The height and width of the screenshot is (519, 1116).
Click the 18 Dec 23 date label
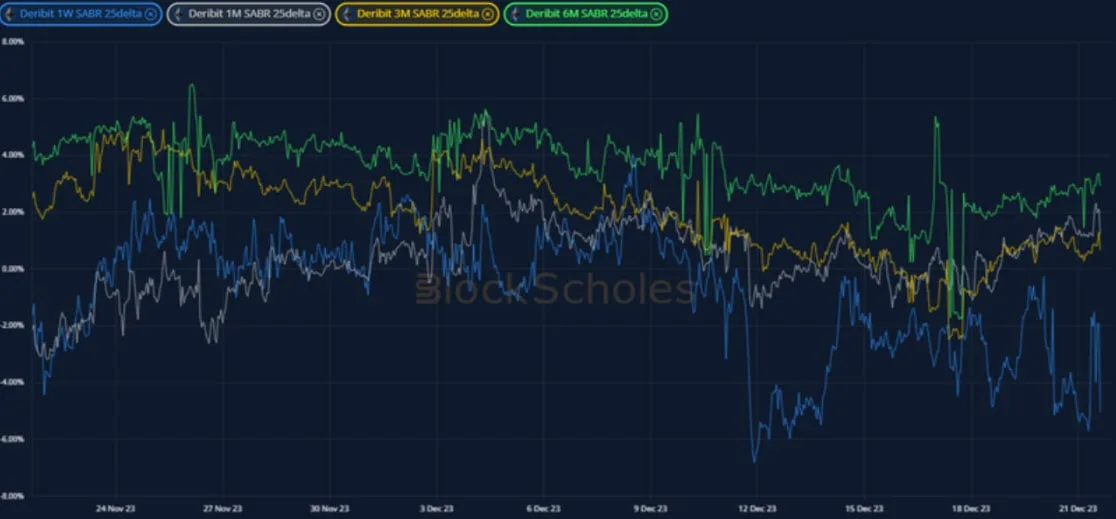(971, 509)
